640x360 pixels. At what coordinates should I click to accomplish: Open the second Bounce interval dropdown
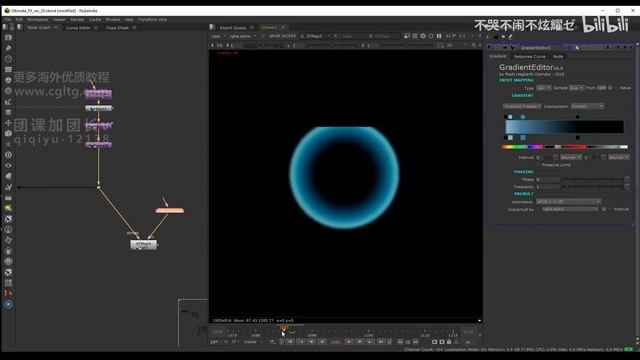tap(619, 157)
